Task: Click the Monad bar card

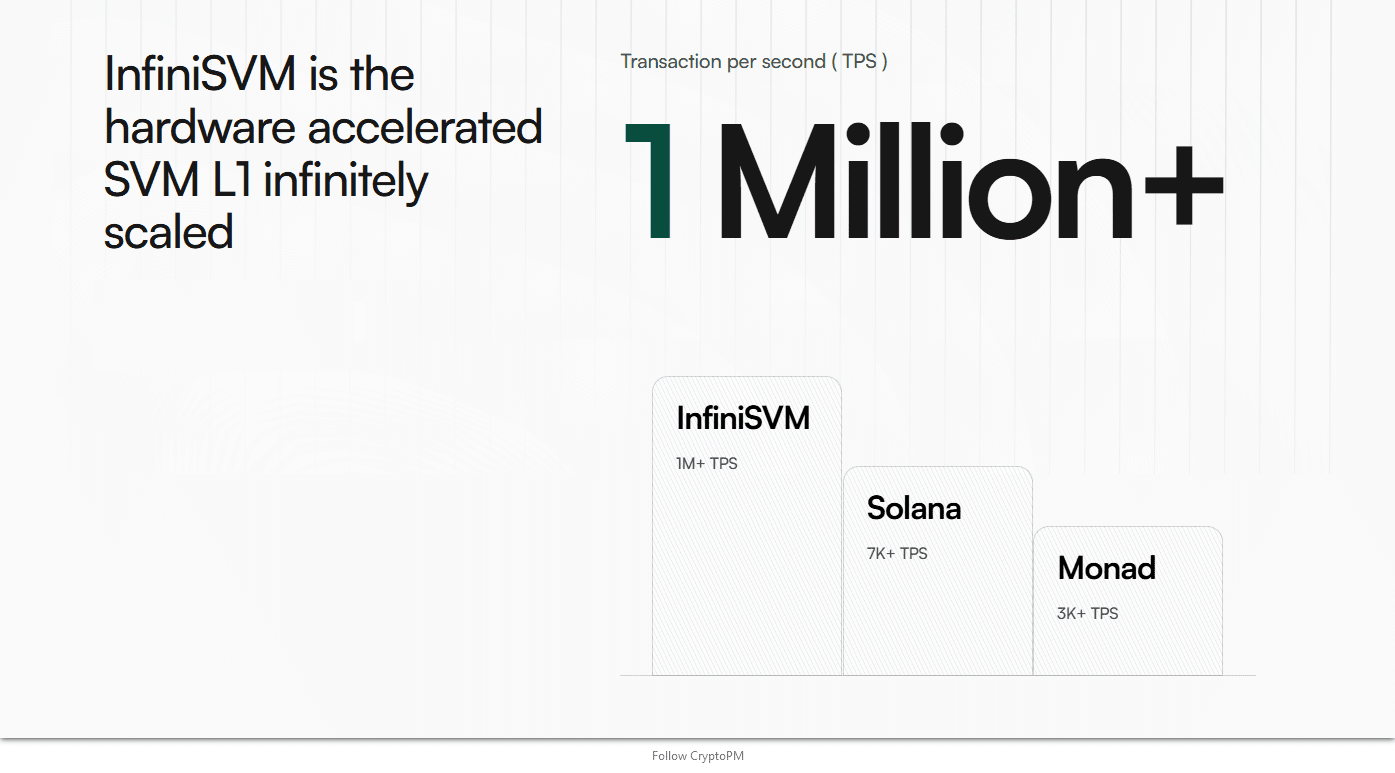Action: [1128, 601]
